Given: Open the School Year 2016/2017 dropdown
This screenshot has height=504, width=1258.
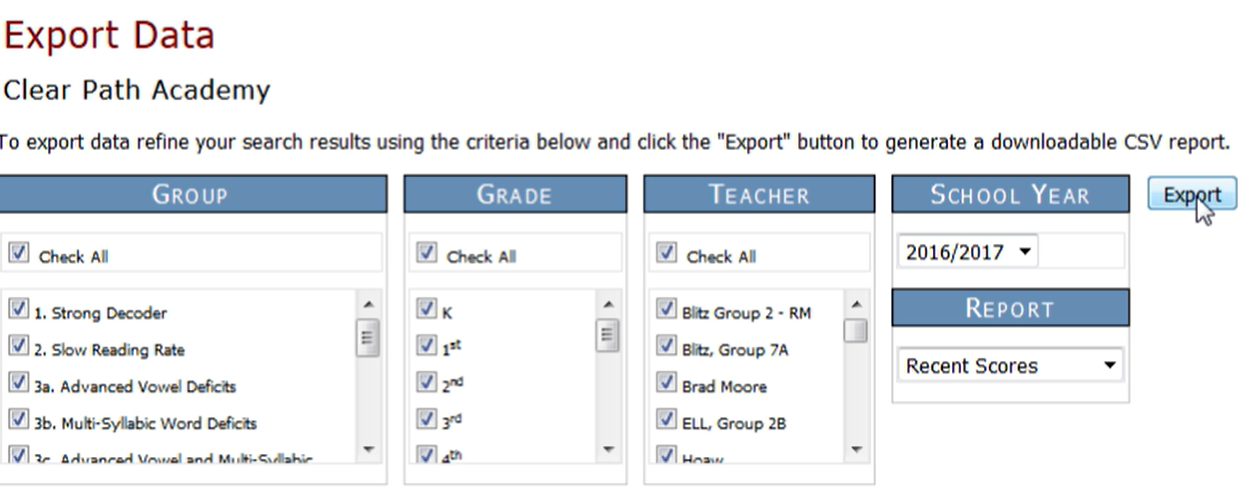Looking at the screenshot, I should [968, 252].
